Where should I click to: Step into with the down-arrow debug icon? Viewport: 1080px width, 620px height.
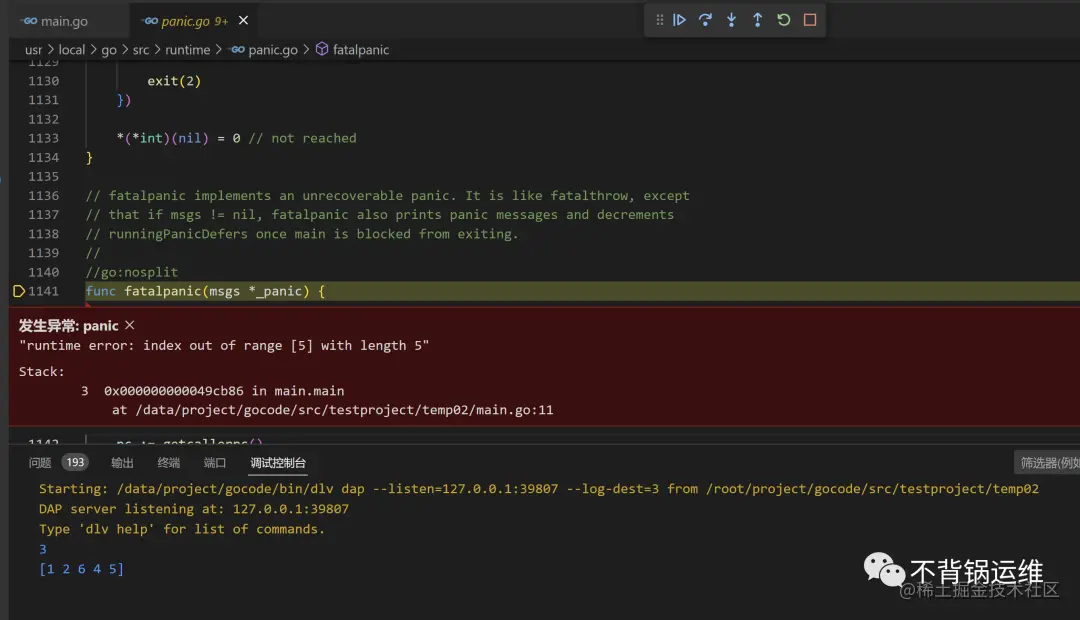(731, 20)
